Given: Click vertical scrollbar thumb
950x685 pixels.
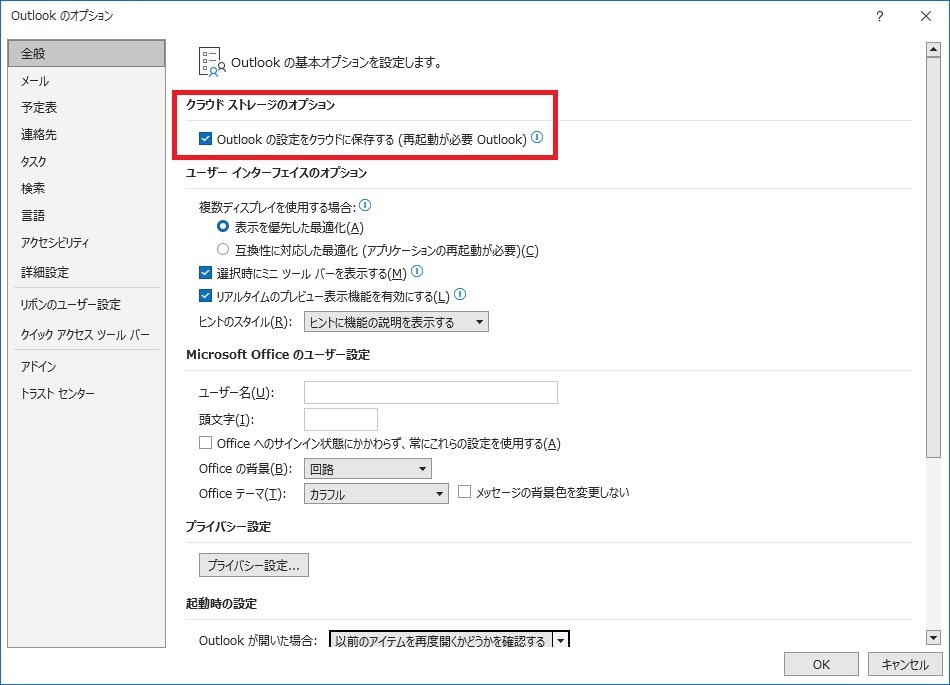Looking at the screenshot, I should coord(933,257).
